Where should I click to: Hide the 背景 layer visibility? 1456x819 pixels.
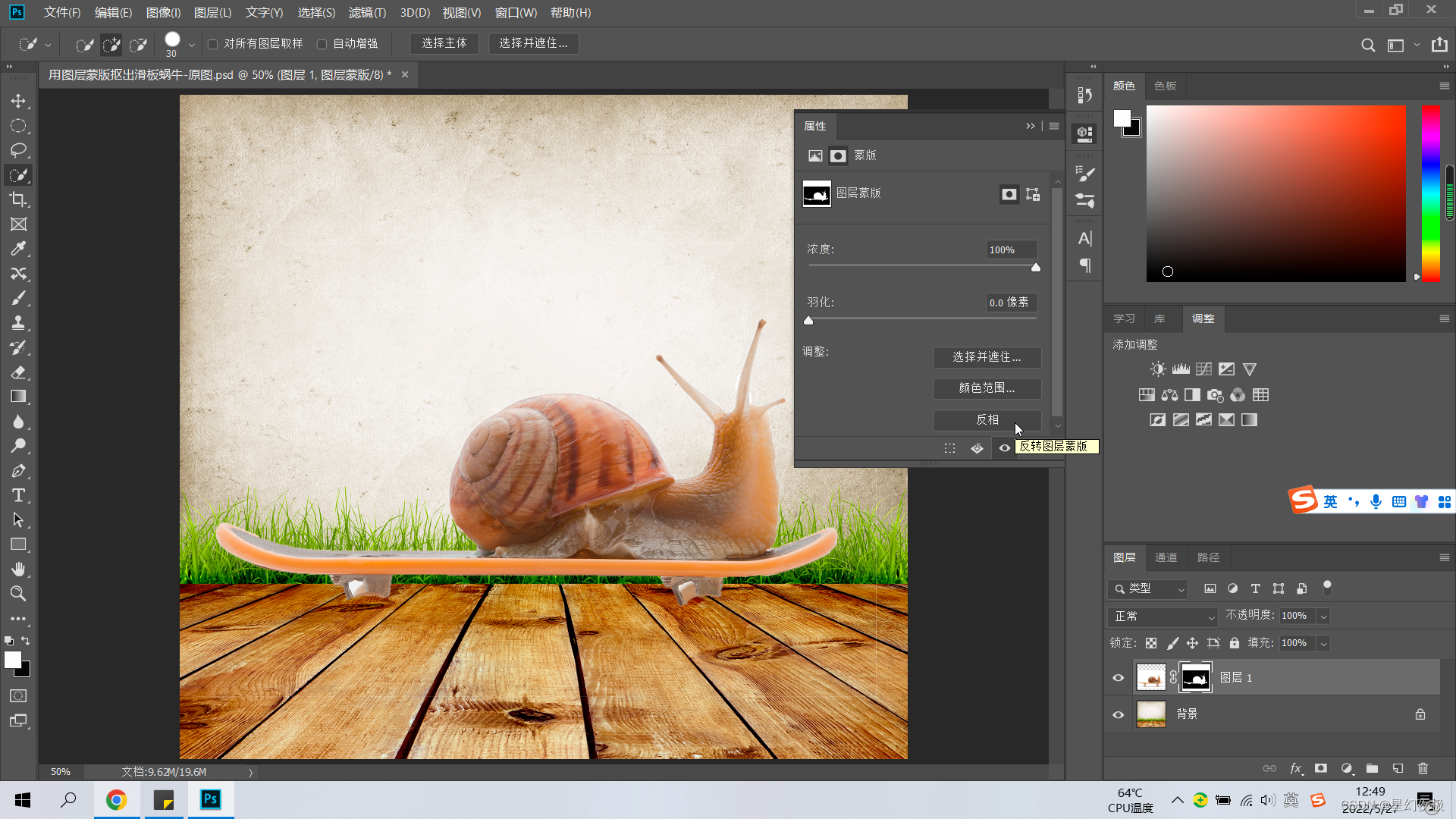(x=1118, y=714)
